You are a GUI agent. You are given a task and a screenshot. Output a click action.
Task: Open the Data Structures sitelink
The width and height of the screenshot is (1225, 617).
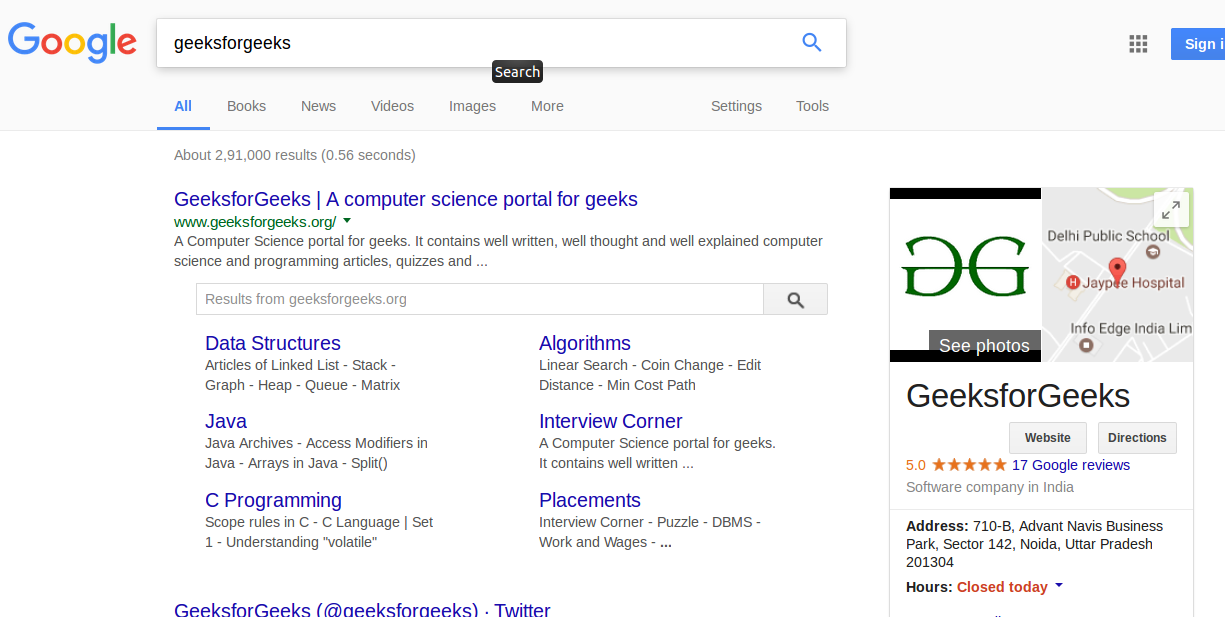pos(273,343)
